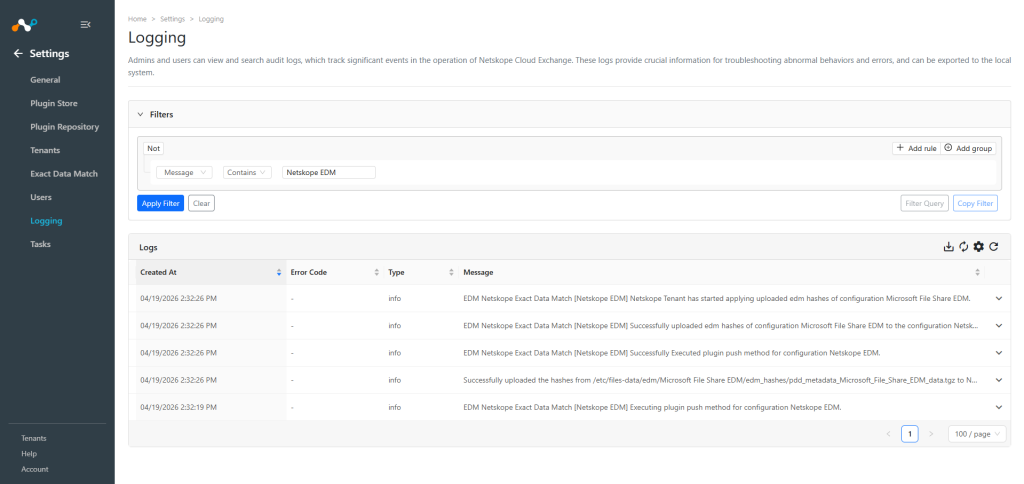Open Plugin Repository in sidebar

(65, 127)
